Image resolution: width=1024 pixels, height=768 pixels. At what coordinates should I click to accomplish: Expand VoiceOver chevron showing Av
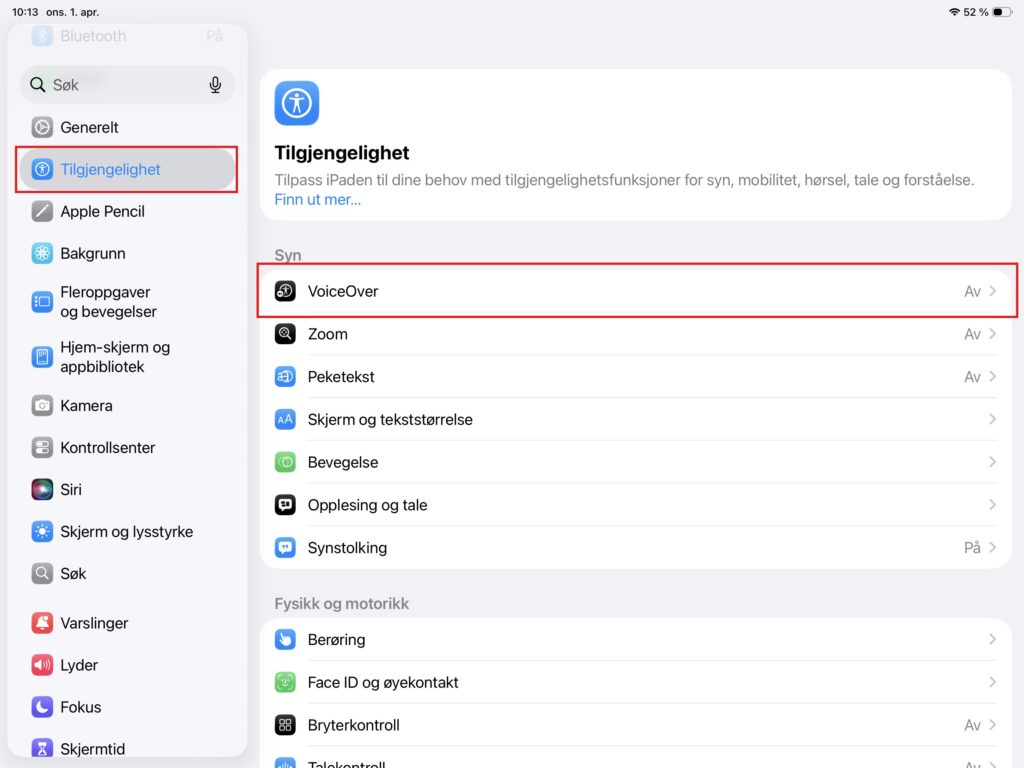pos(992,291)
